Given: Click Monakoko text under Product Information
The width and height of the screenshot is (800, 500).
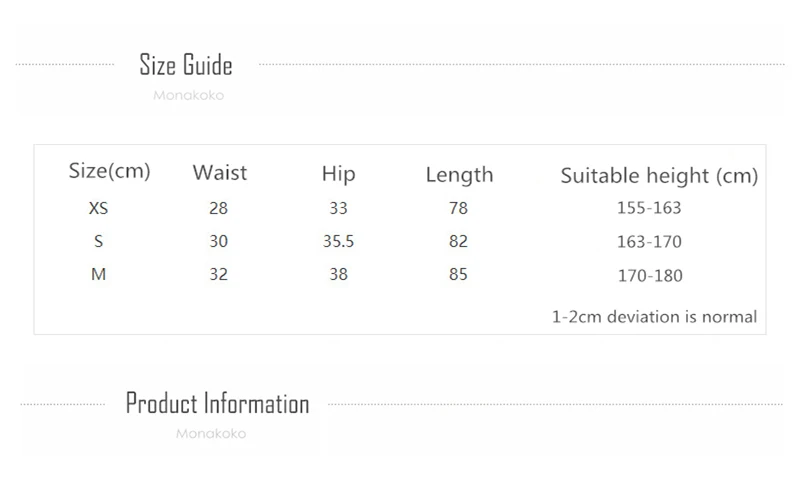Looking at the screenshot, I should [211, 434].
